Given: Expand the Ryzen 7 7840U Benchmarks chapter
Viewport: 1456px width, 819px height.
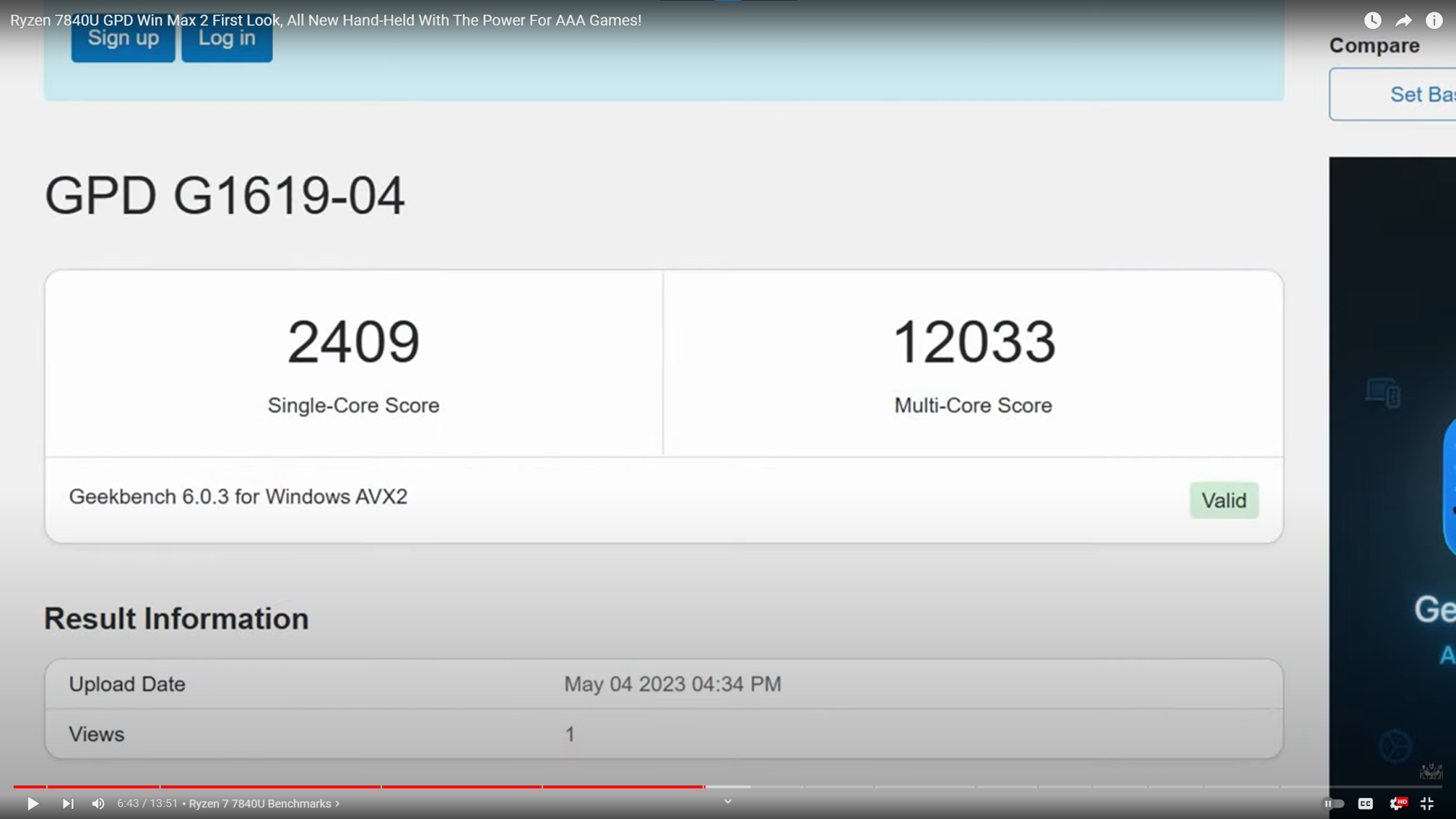Looking at the screenshot, I should click(264, 804).
